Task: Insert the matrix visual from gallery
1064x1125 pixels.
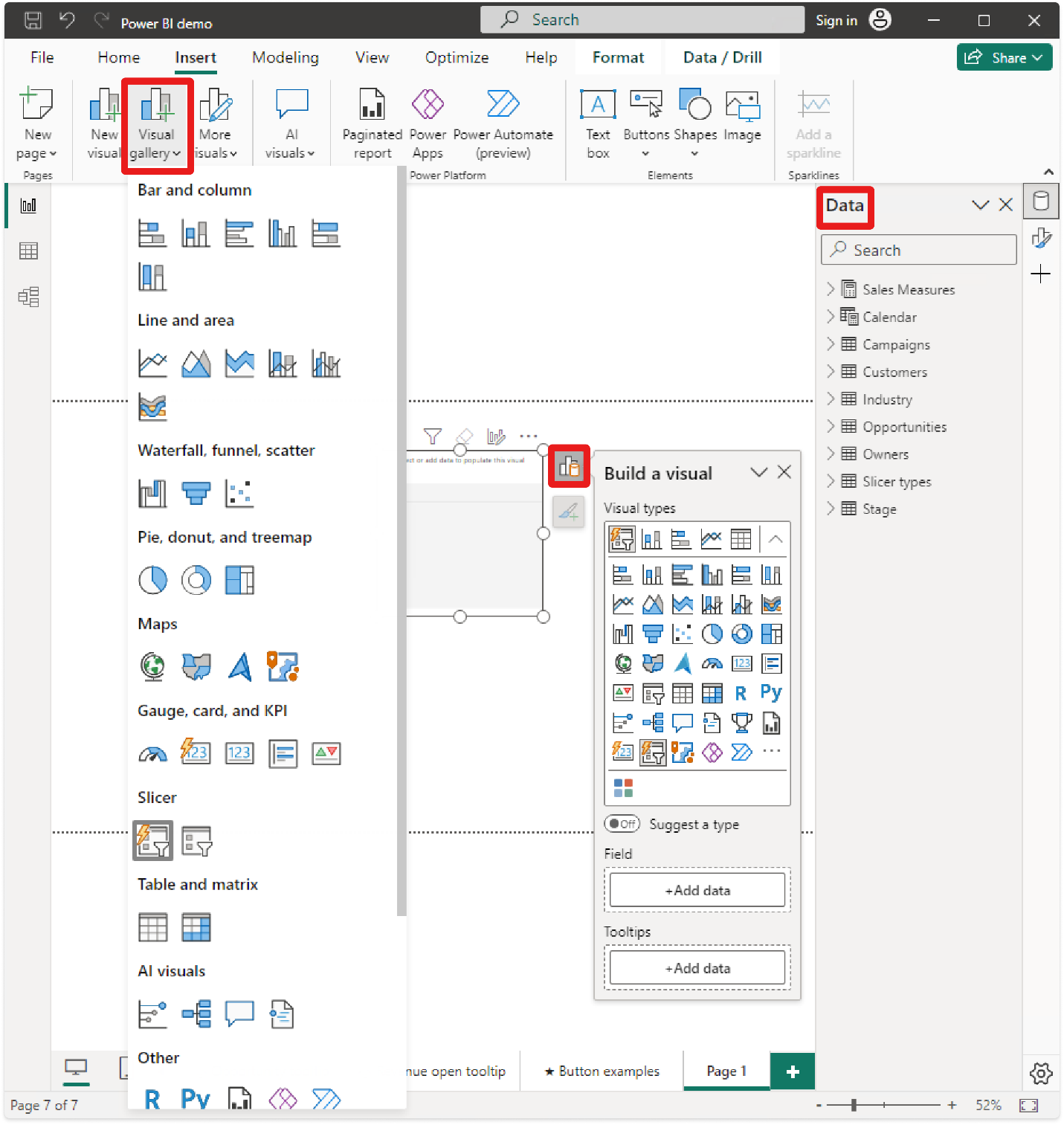Action: pos(196,928)
